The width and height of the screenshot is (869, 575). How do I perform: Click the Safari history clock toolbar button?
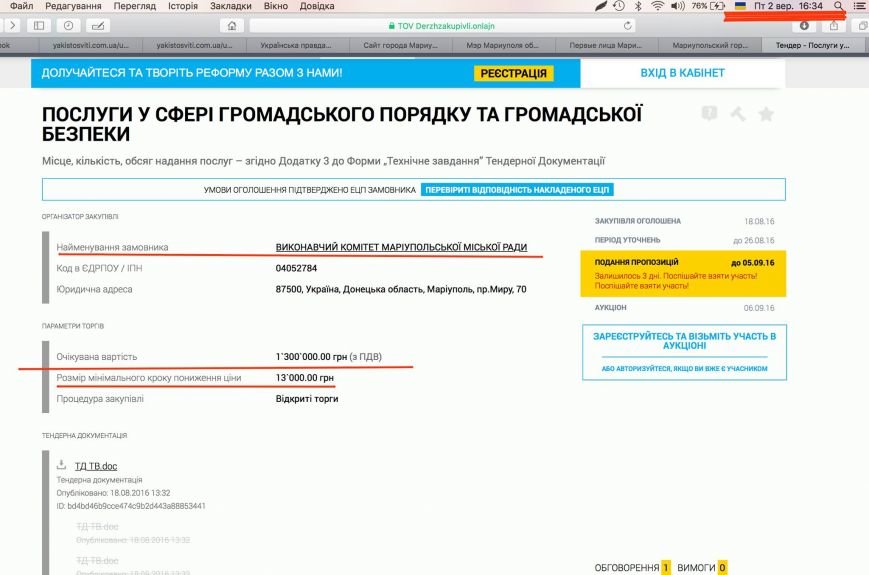pyautogui.click(x=68, y=25)
